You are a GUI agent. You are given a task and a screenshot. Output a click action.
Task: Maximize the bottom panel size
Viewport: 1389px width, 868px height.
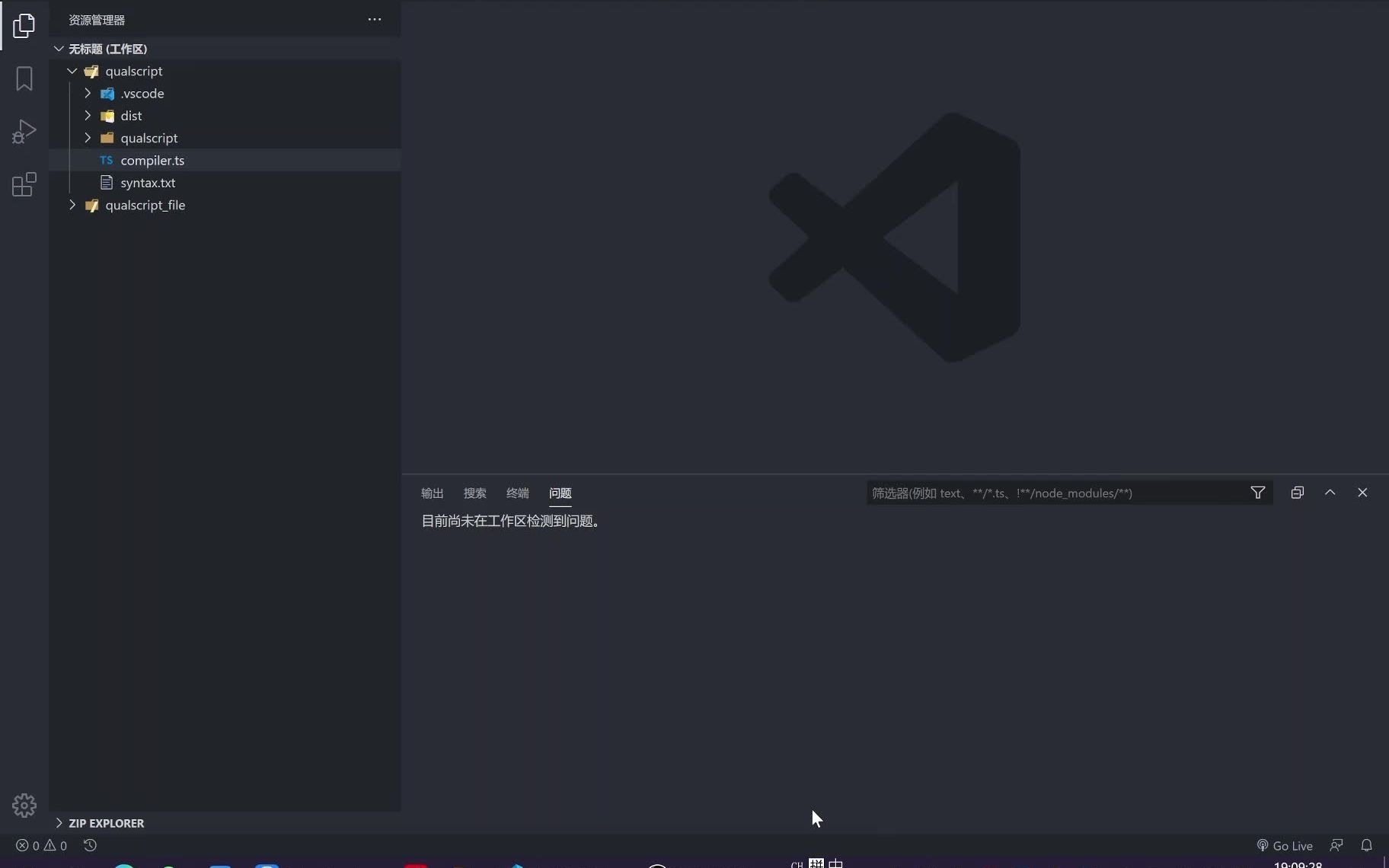[1330, 493]
